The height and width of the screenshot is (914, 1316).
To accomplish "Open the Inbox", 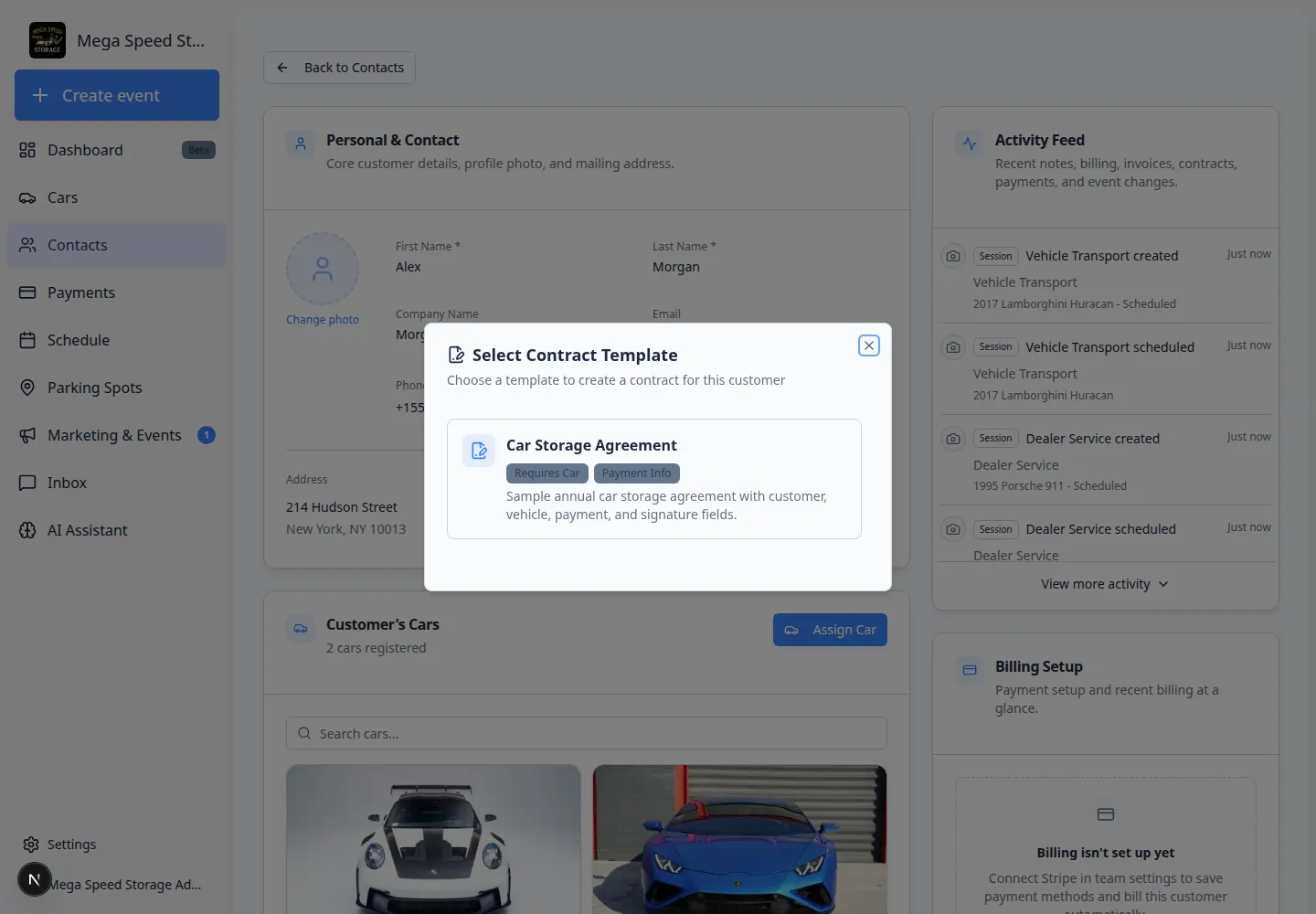I will 117,483.
